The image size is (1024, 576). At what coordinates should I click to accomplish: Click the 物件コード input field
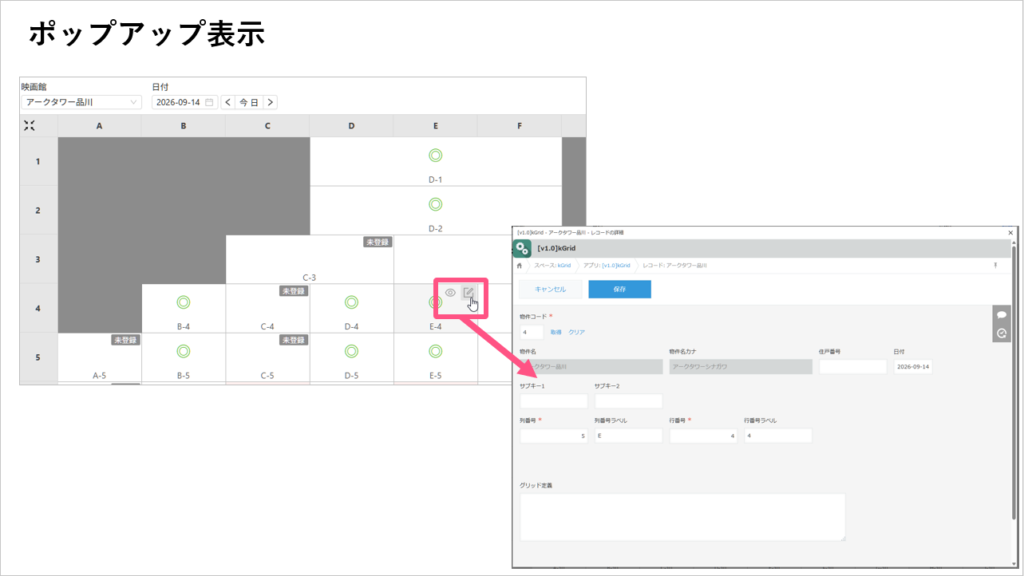pyautogui.click(x=532, y=332)
